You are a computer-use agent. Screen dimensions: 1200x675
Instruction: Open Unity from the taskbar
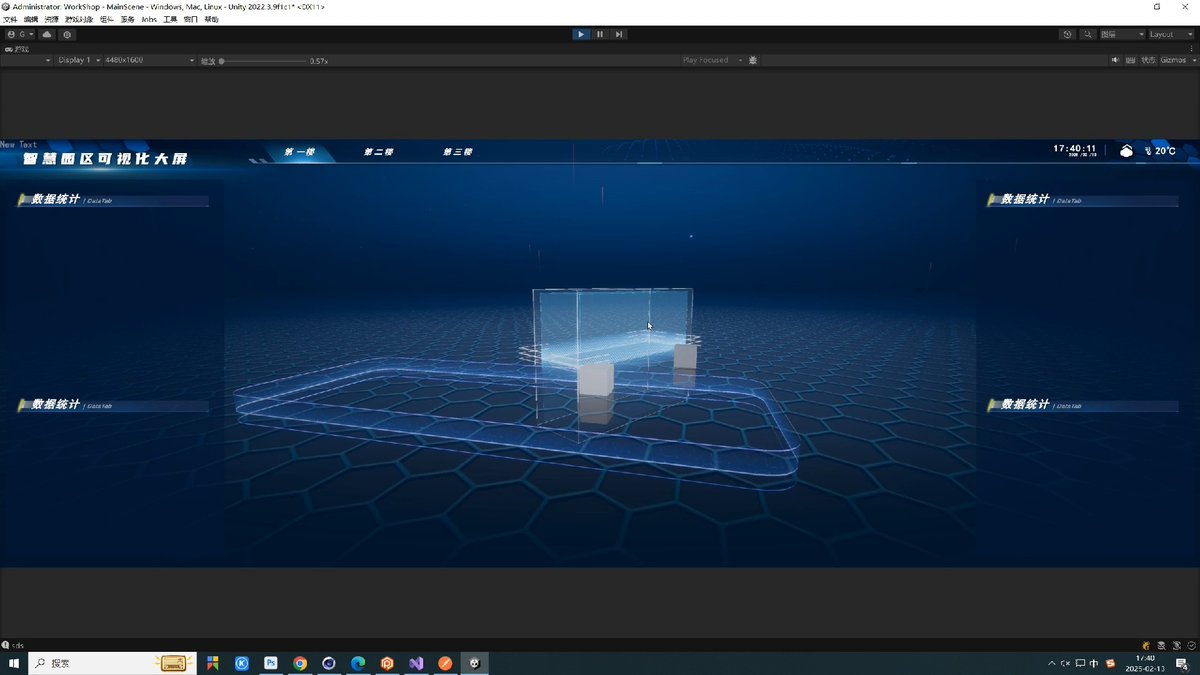coord(475,663)
